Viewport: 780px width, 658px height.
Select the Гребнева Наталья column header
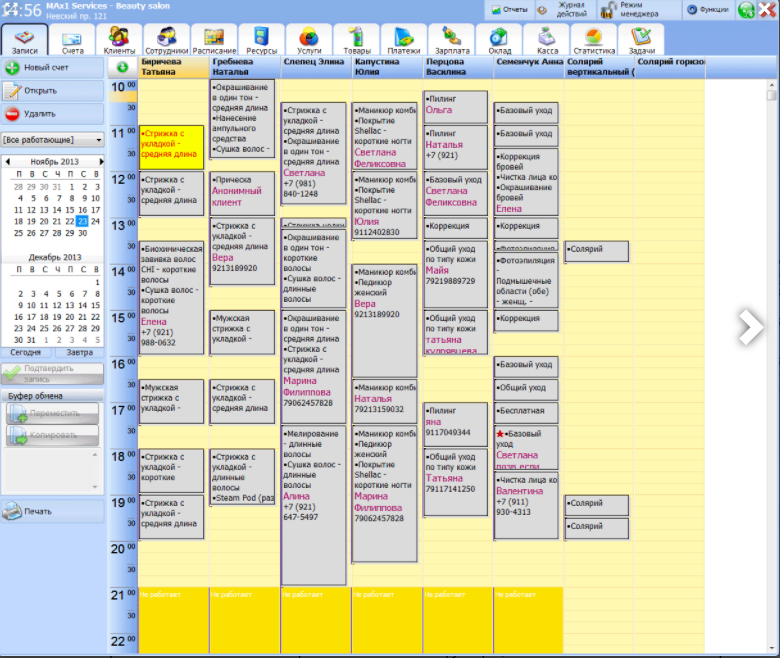click(x=244, y=67)
